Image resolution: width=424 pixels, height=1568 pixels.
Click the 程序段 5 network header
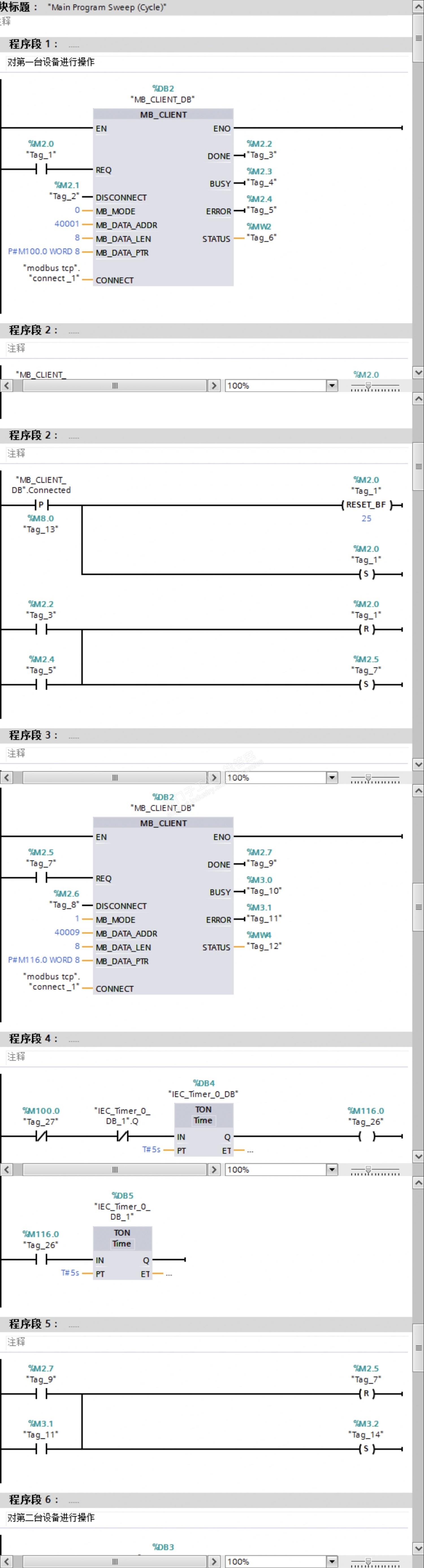205,1324
